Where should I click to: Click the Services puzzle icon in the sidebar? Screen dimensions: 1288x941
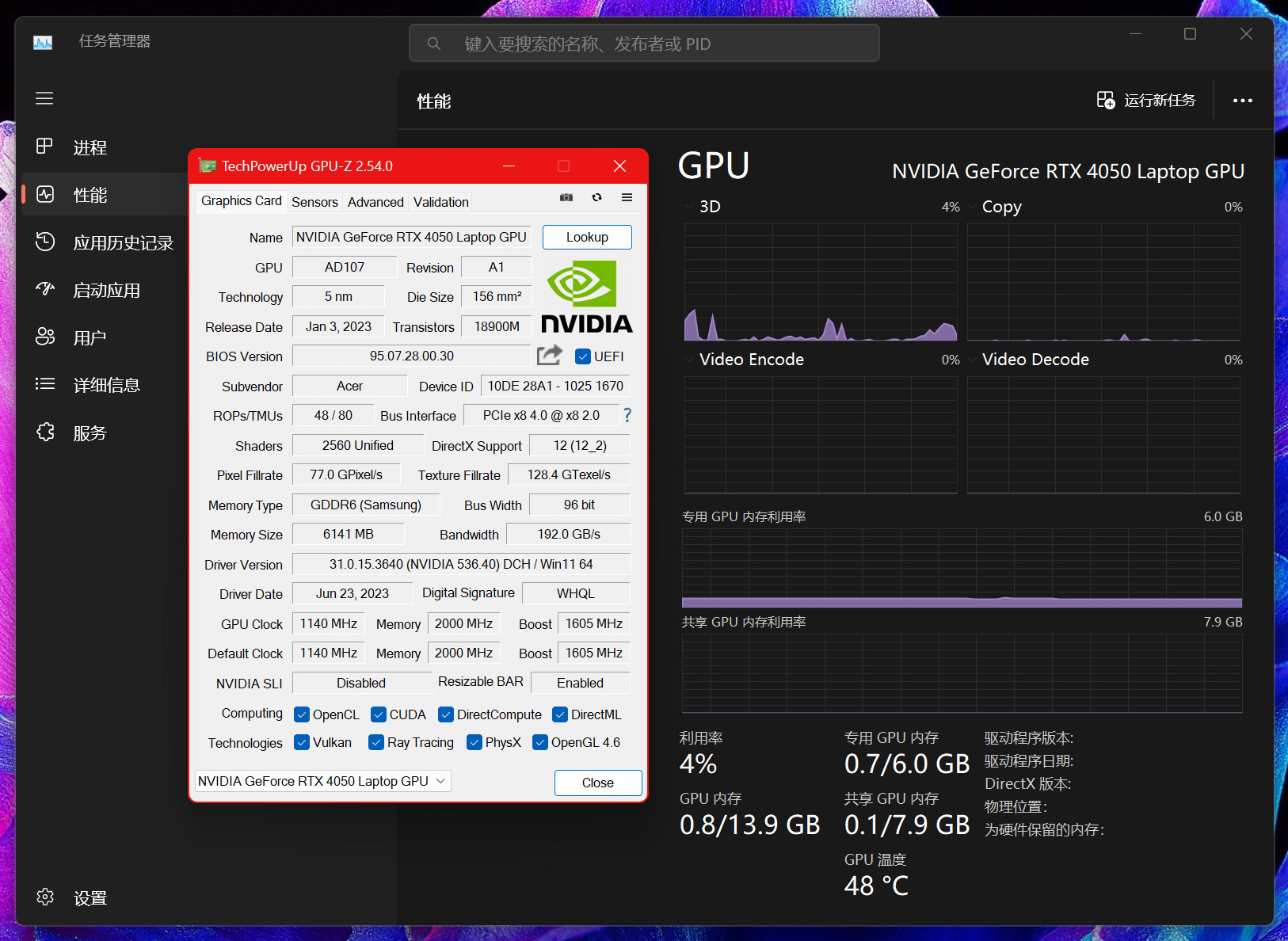[x=45, y=432]
